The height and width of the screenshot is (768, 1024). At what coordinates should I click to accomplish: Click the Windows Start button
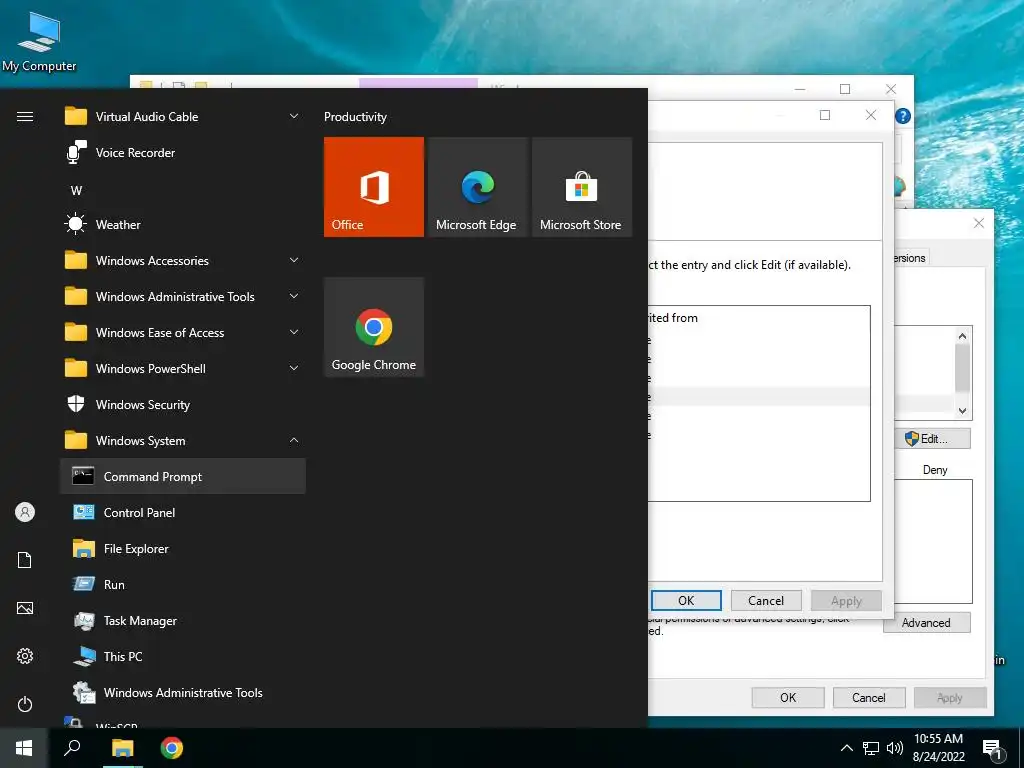(x=24, y=748)
